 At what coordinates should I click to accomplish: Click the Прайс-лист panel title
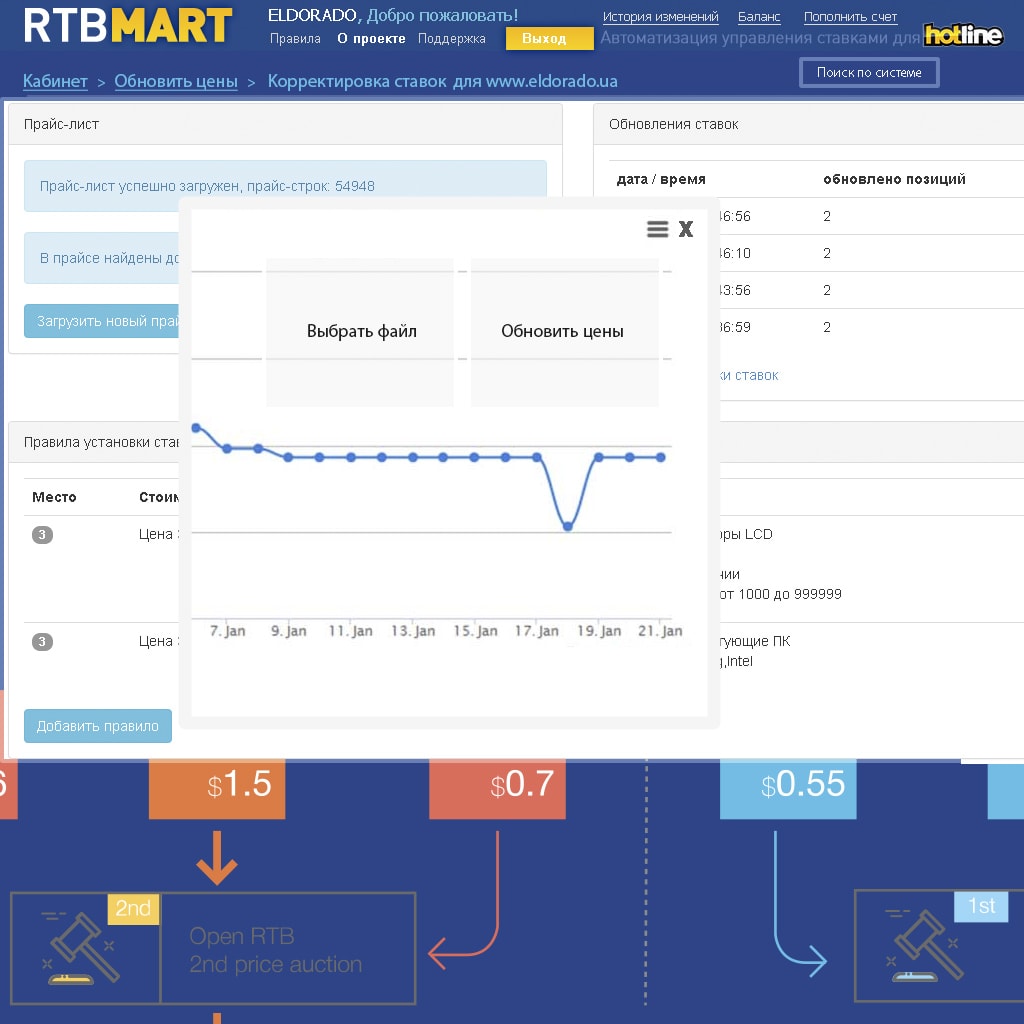(x=61, y=124)
